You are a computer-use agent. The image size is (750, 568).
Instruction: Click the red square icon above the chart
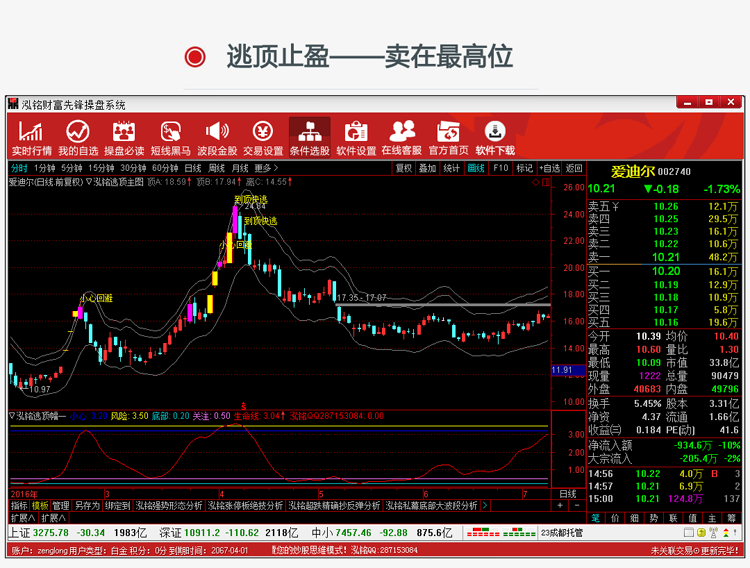[546, 182]
